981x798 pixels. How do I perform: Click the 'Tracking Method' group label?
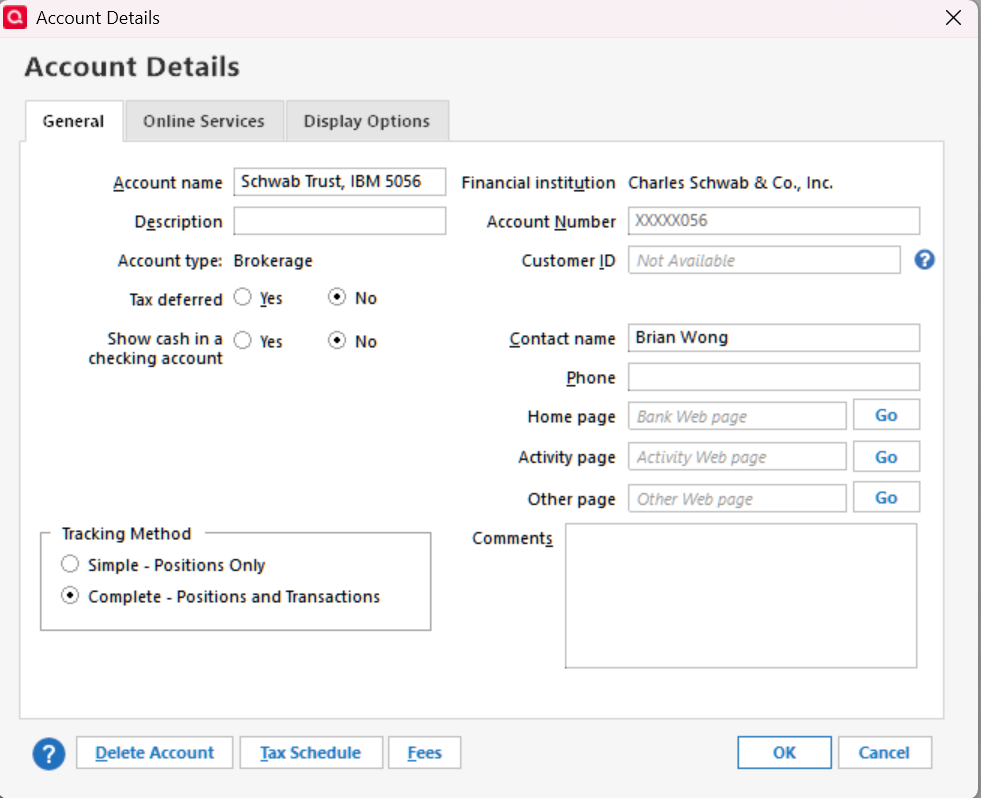tap(126, 533)
